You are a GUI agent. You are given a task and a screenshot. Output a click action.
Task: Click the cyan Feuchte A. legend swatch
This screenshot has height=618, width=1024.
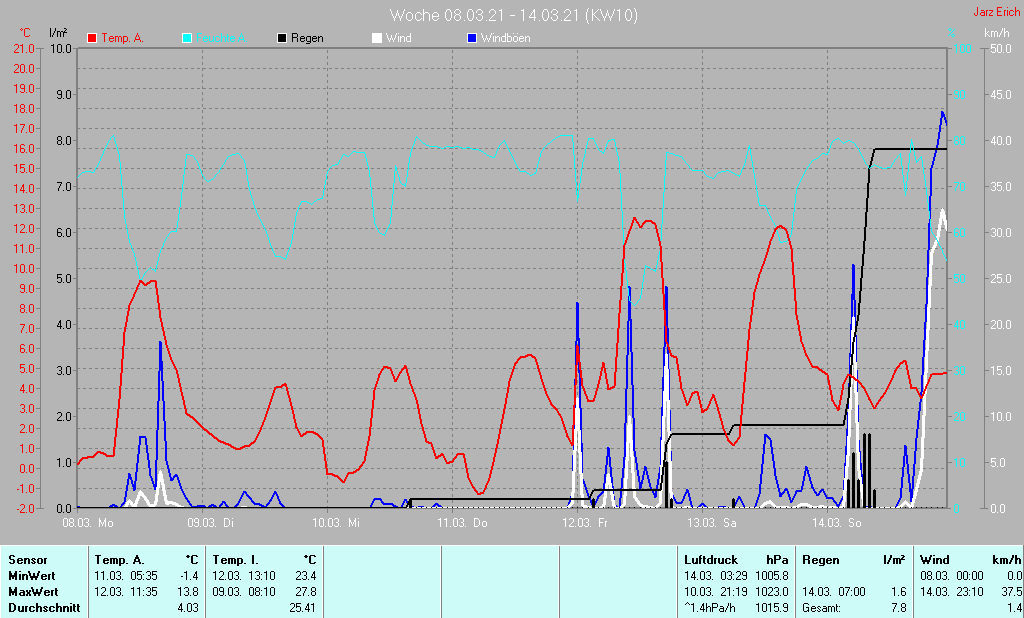pos(187,39)
